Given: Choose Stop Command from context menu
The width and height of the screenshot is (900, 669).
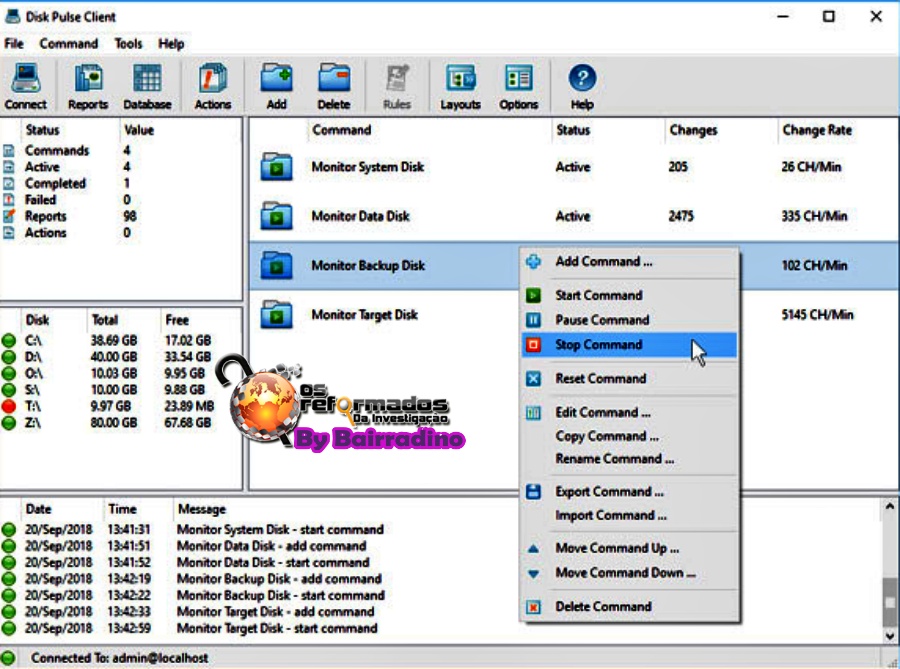Looking at the screenshot, I should coord(629,344).
